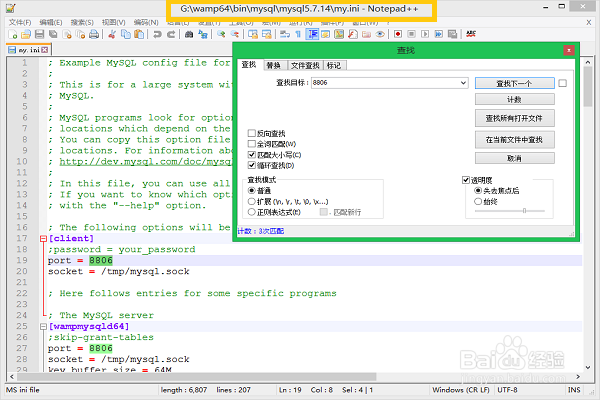Click the Cut scissors icon
The width and height of the screenshot is (600, 400).
112,34
